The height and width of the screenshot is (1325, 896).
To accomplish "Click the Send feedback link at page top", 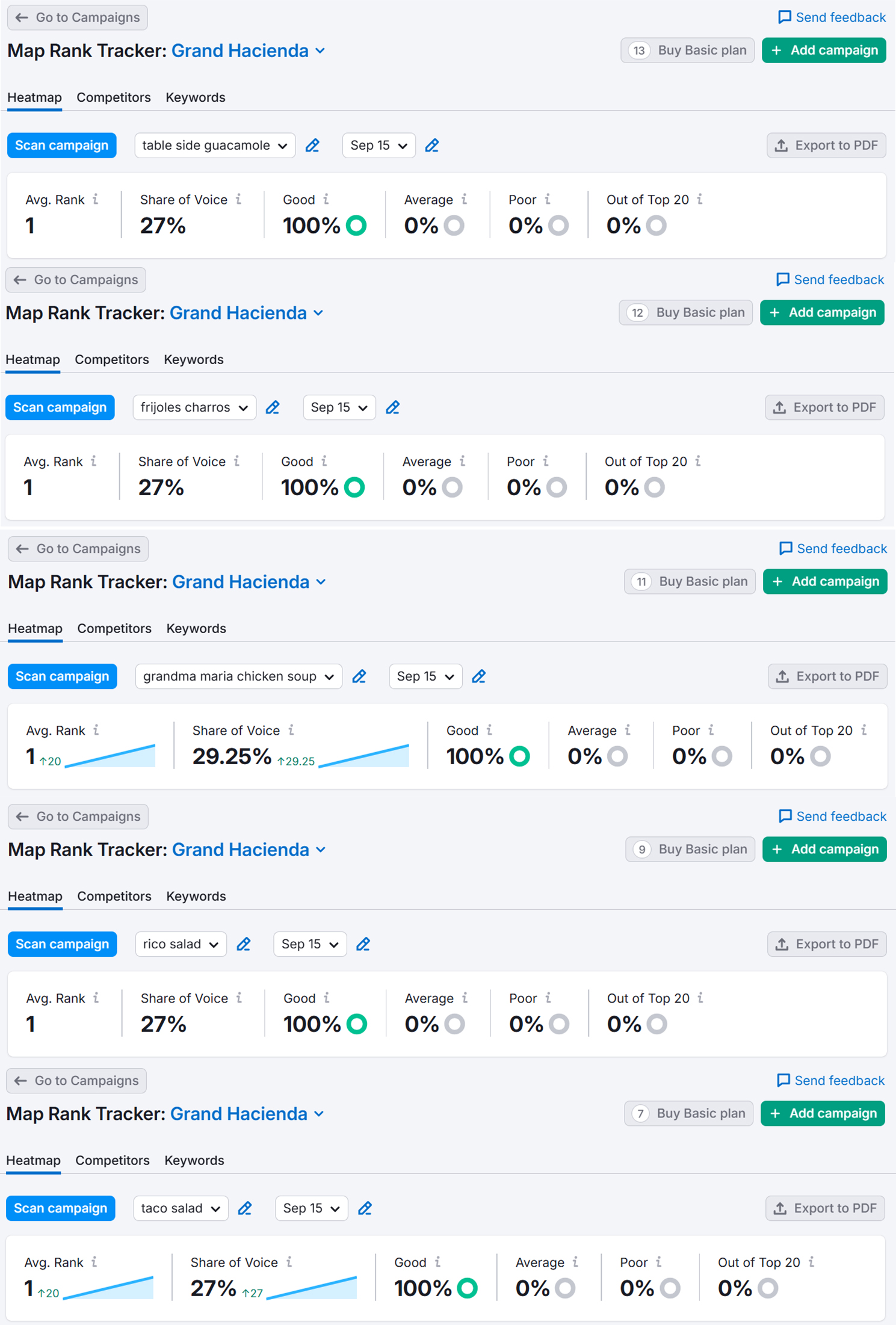I will point(832,17).
